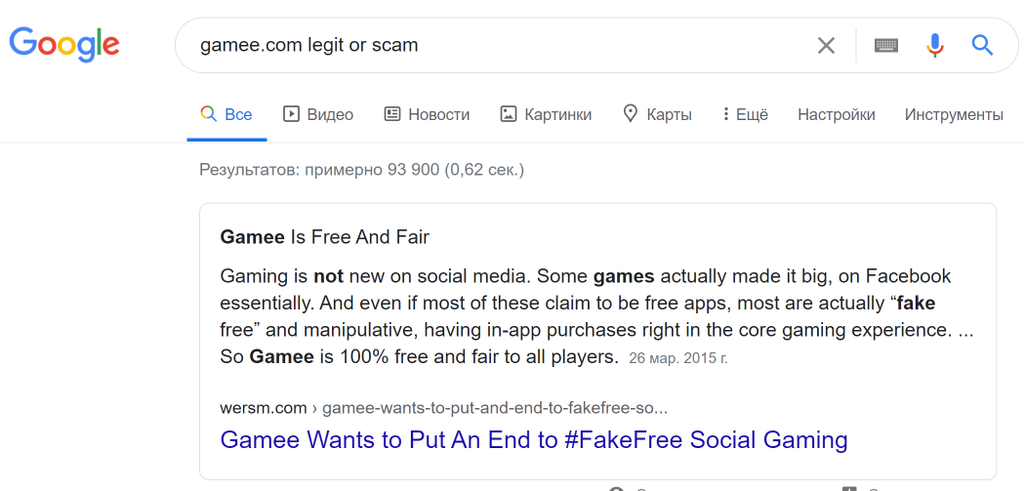Click the featured snippet paragraph text

(596, 317)
